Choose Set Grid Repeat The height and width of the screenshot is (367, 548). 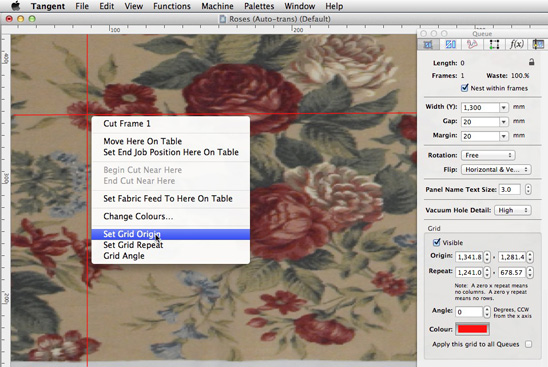tap(171, 245)
